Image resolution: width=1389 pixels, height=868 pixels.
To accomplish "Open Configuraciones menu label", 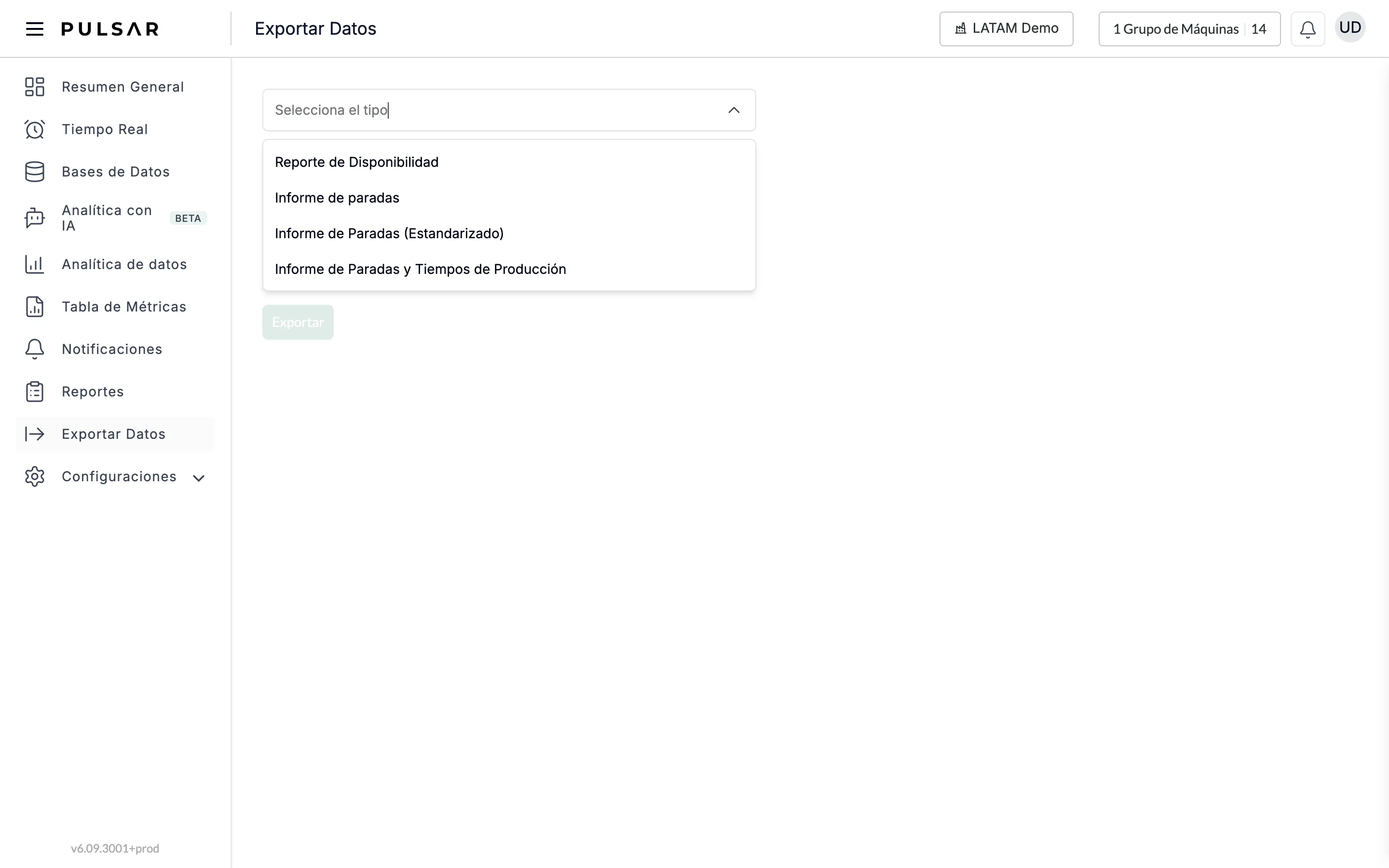I will [119, 476].
